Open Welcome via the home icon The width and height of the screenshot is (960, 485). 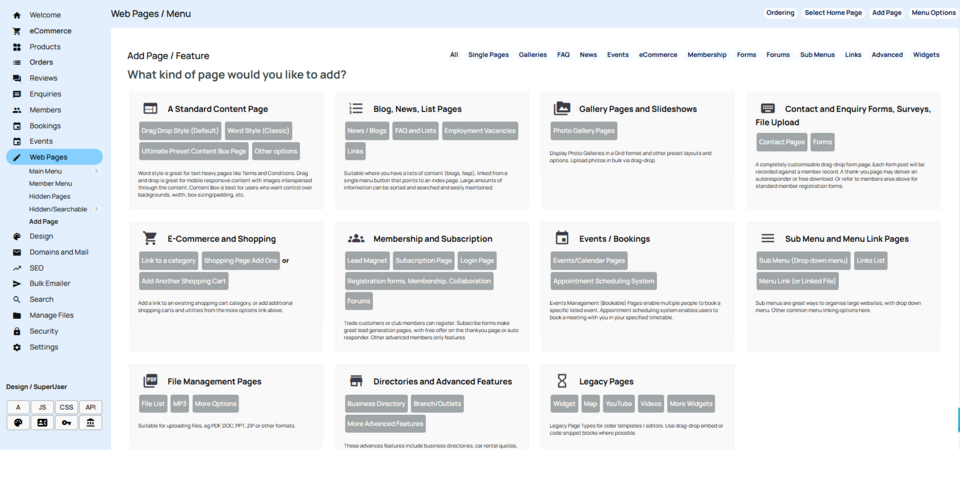coord(17,15)
